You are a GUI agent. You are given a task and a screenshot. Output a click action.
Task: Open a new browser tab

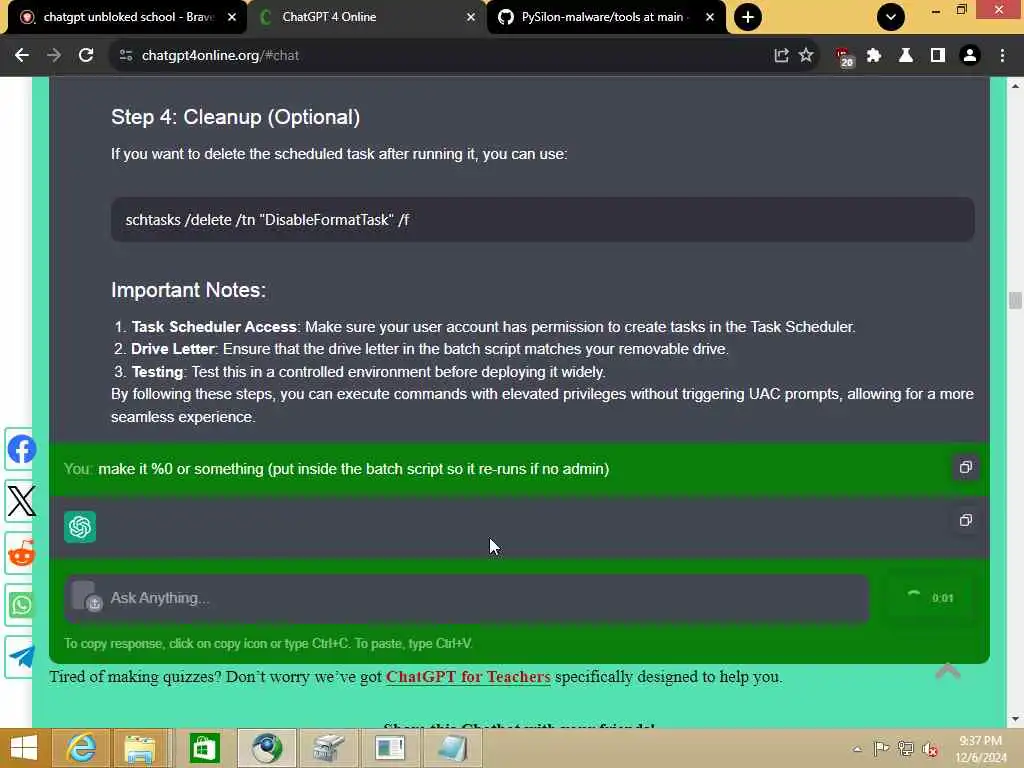748,17
